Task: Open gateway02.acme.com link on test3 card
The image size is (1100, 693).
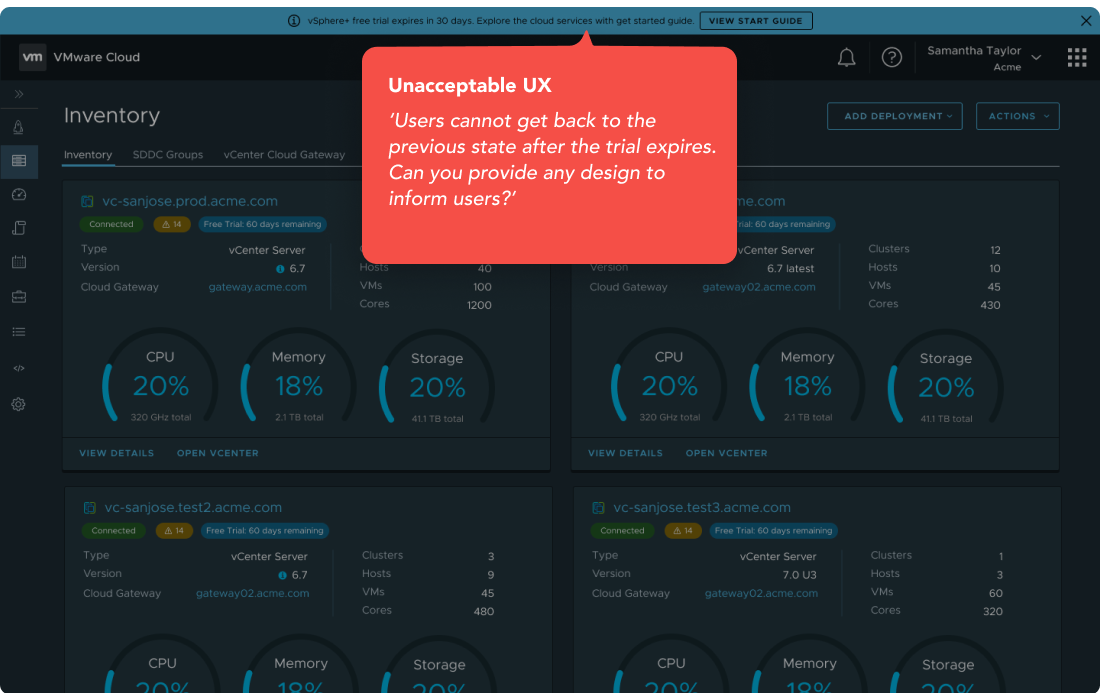Action: click(761, 593)
